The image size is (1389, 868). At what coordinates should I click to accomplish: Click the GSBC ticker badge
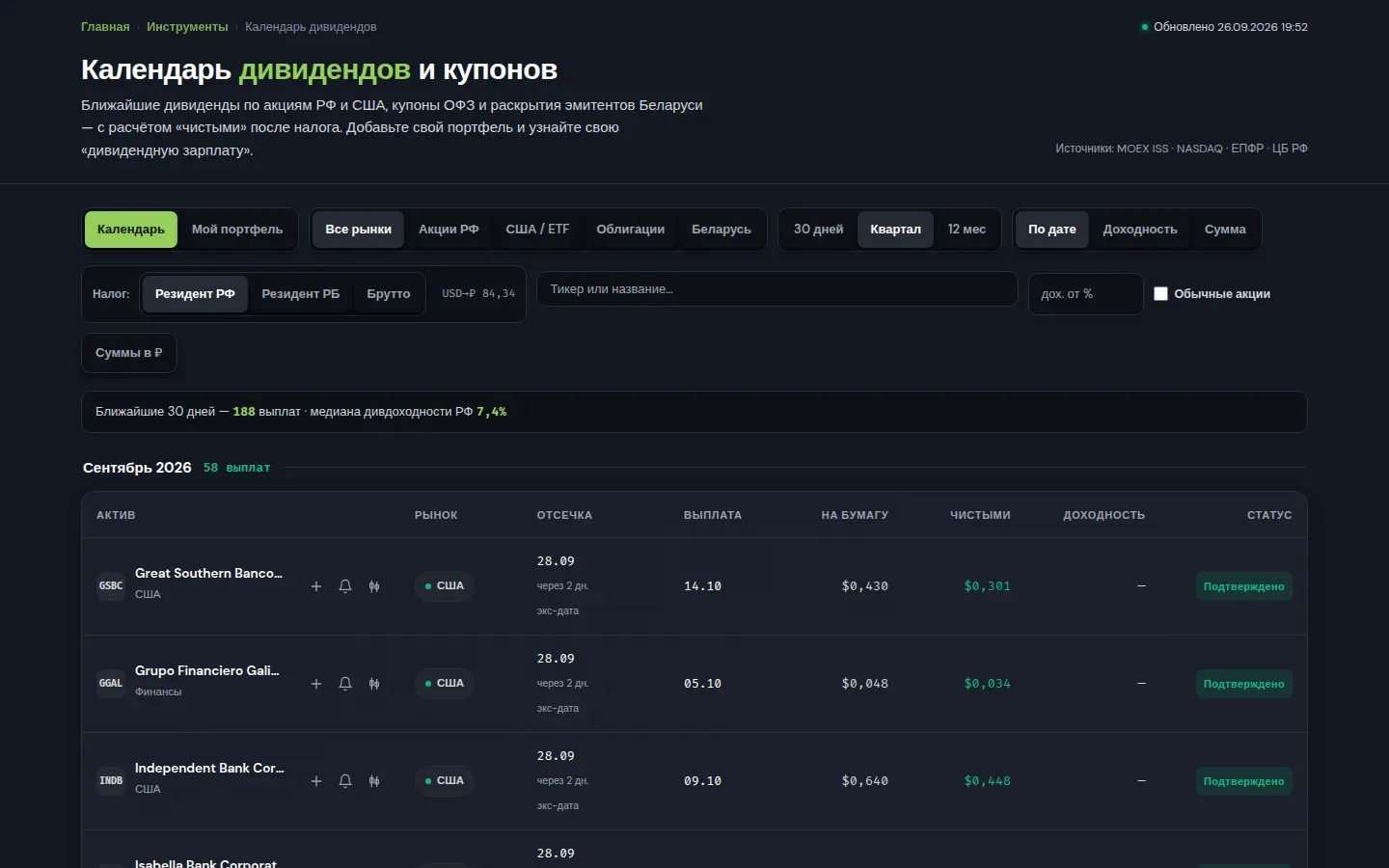coord(111,586)
